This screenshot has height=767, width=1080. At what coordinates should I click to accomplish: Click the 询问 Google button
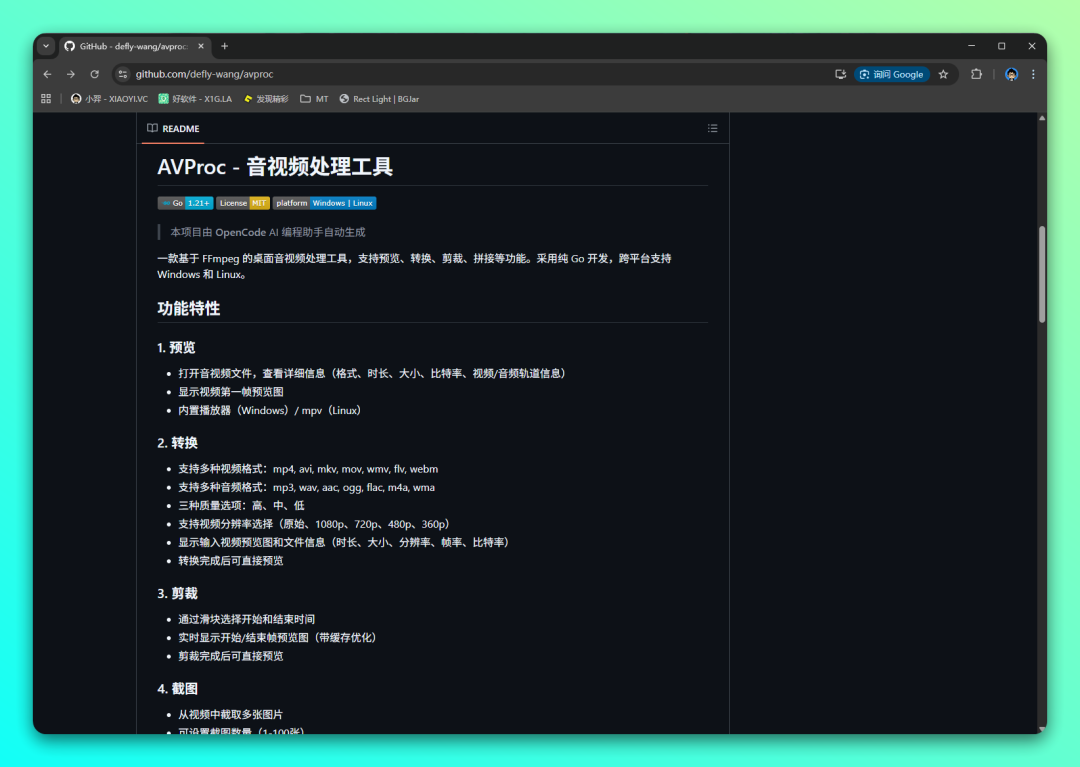[x=891, y=74]
